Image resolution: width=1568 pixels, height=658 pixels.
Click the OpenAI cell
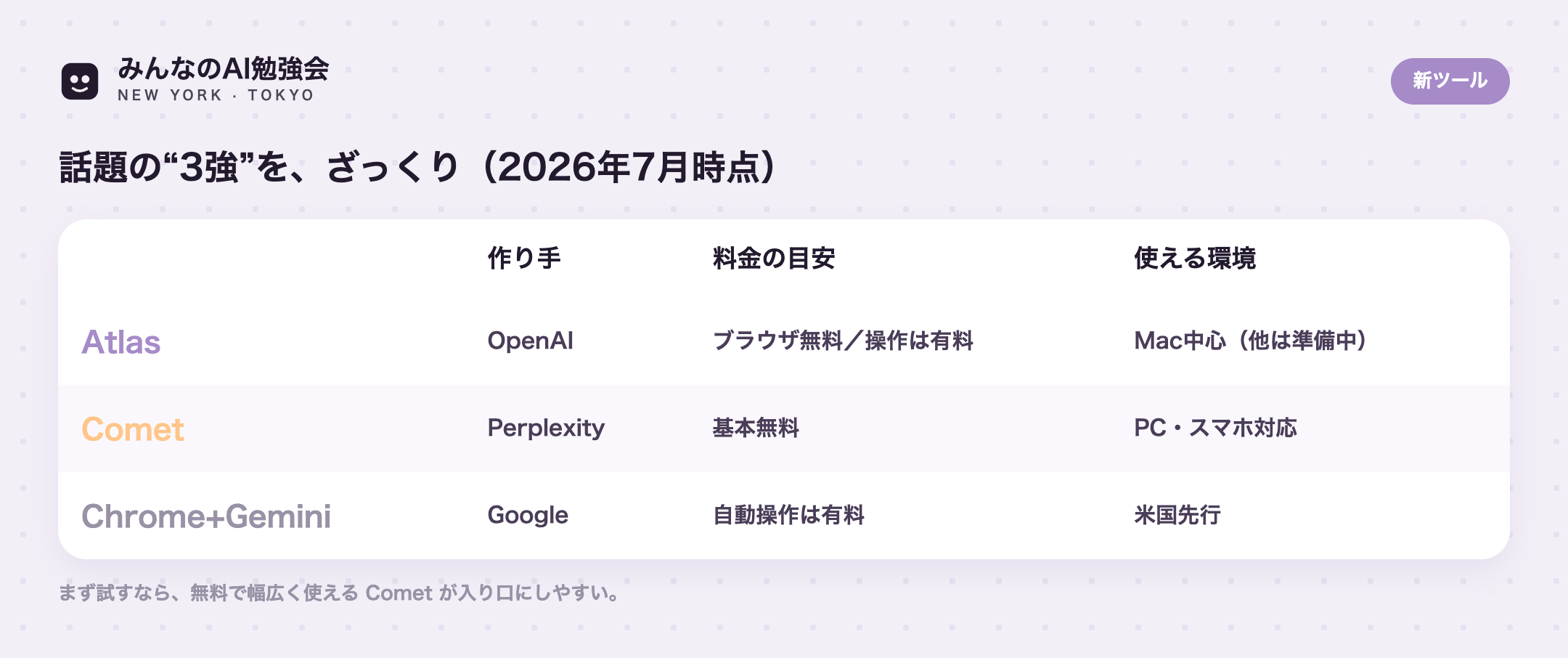(530, 341)
